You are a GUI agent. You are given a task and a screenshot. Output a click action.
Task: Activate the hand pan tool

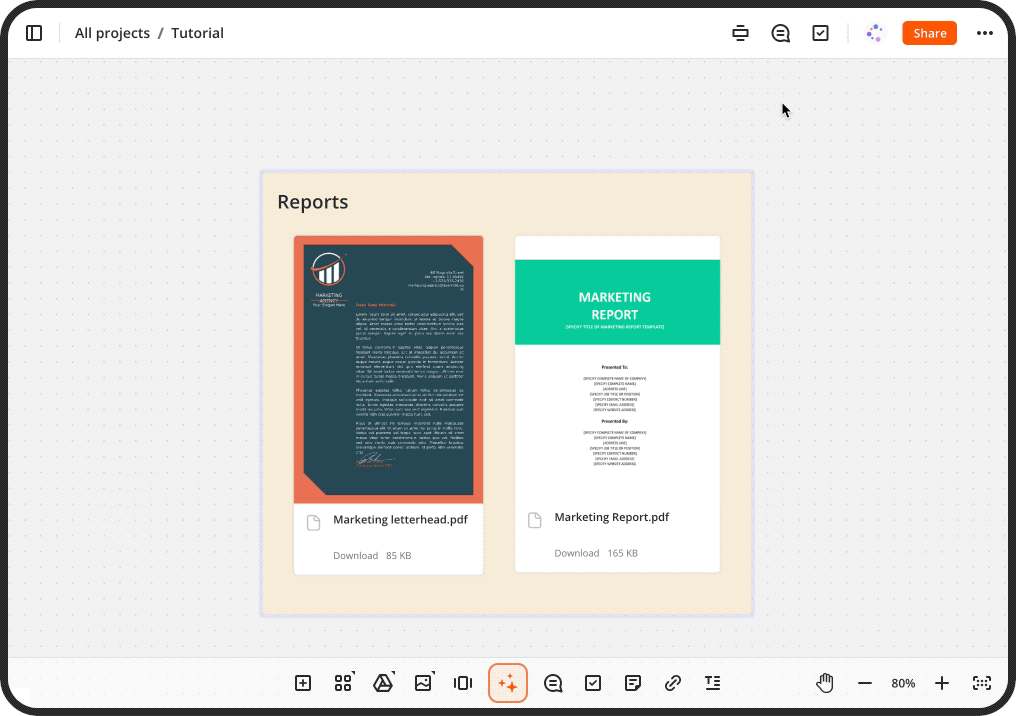(x=824, y=683)
